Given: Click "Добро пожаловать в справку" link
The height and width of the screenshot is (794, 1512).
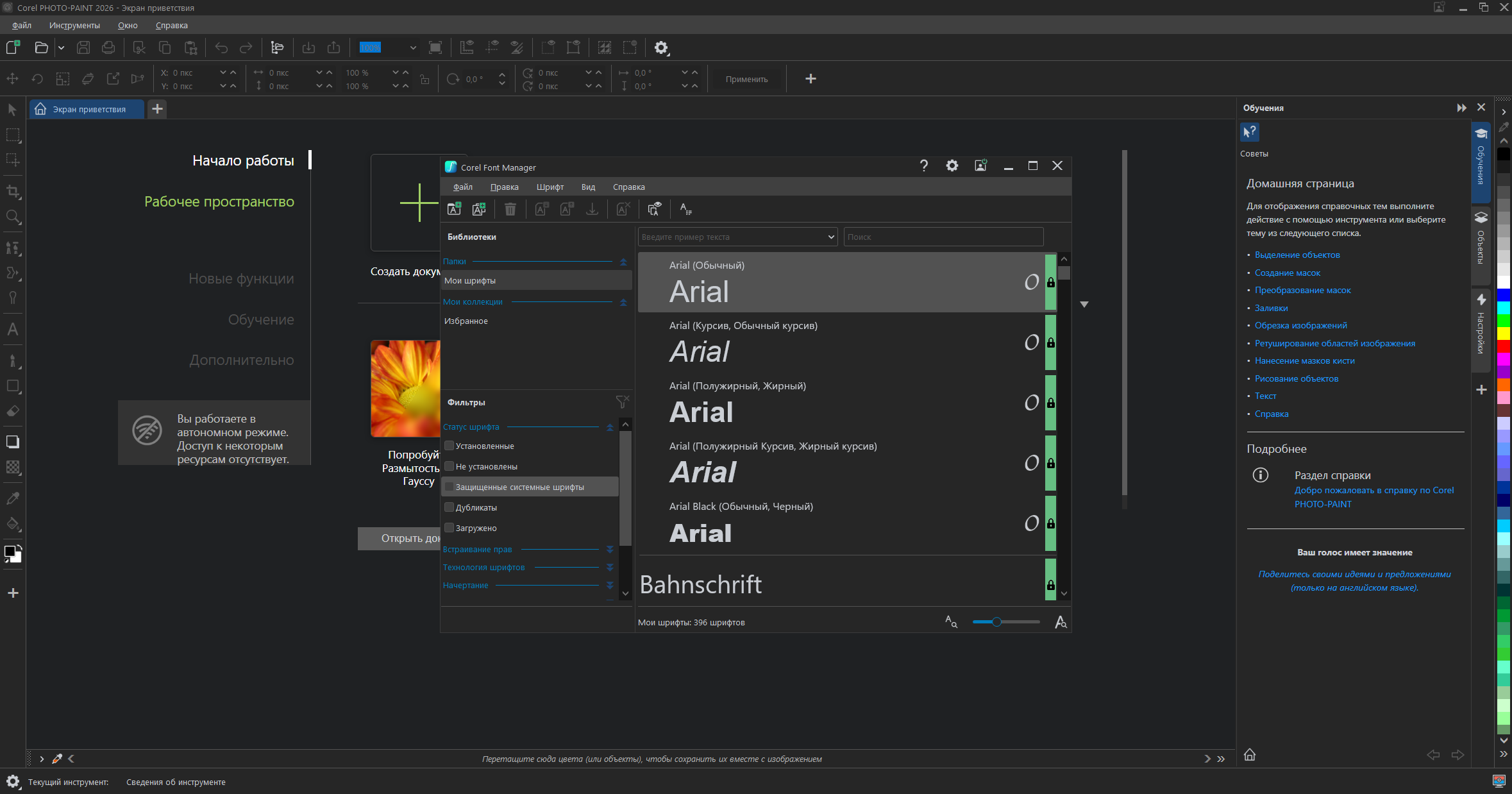Looking at the screenshot, I should [1374, 497].
